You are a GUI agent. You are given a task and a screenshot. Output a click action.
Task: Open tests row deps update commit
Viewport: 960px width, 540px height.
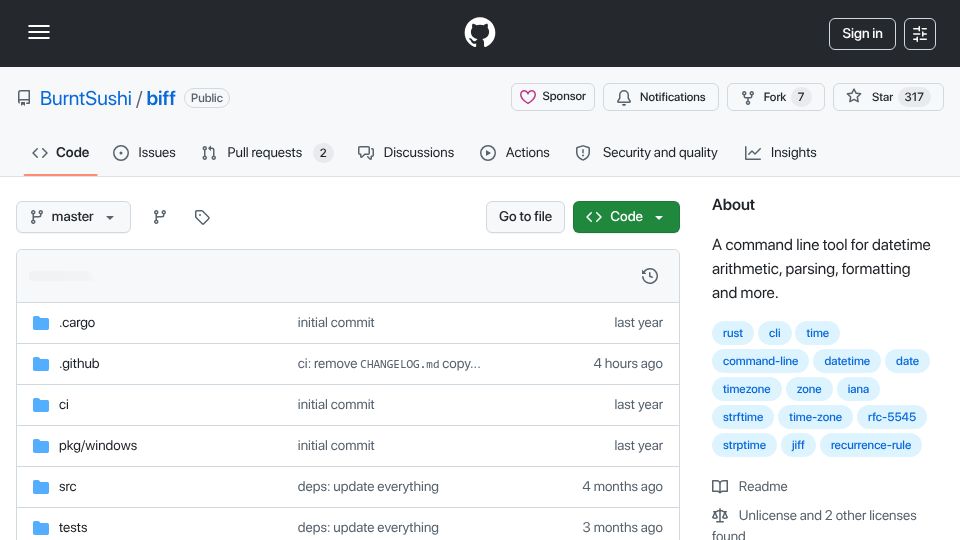coord(368,528)
